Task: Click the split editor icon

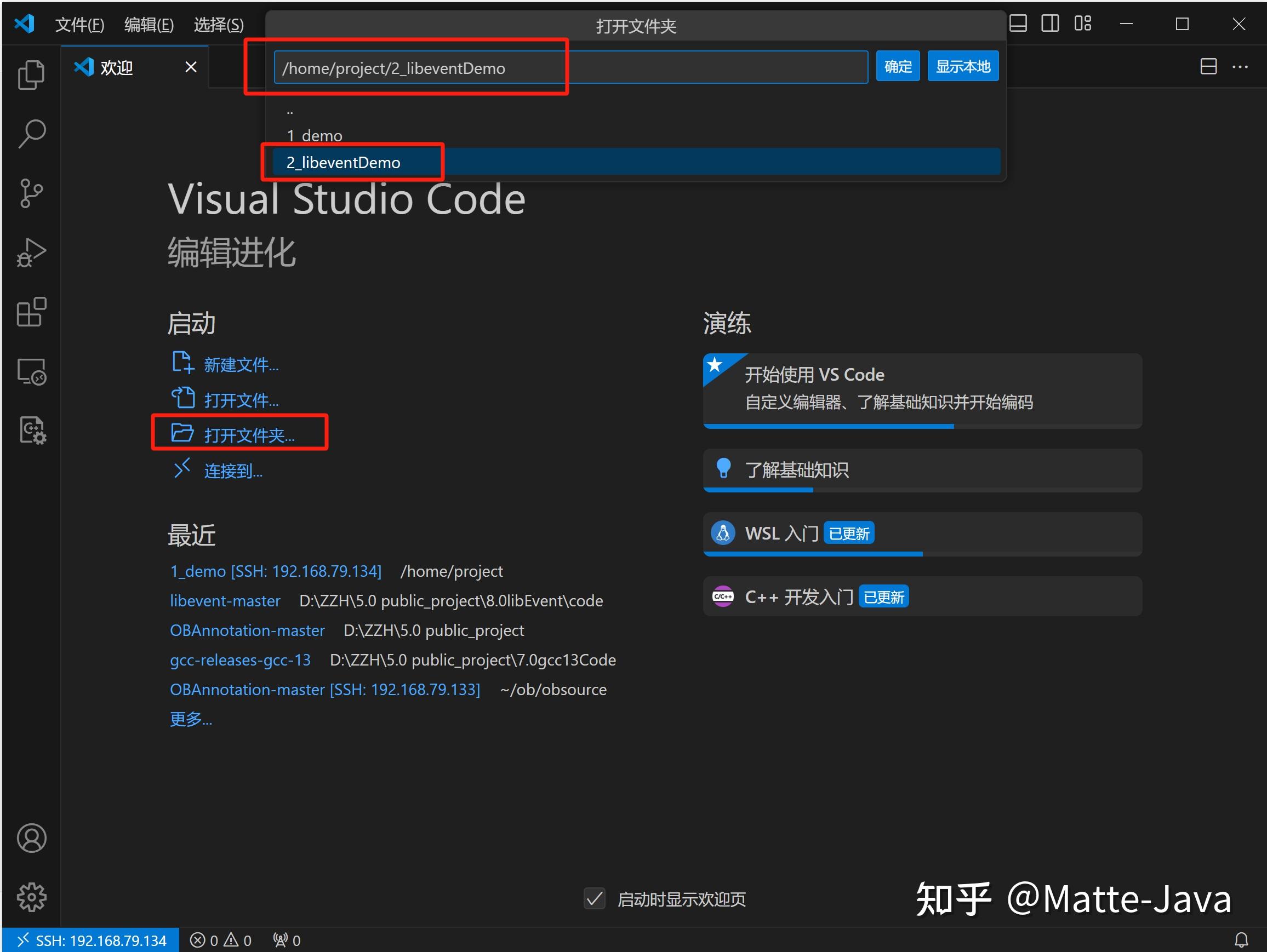Action: pyautogui.click(x=1208, y=66)
